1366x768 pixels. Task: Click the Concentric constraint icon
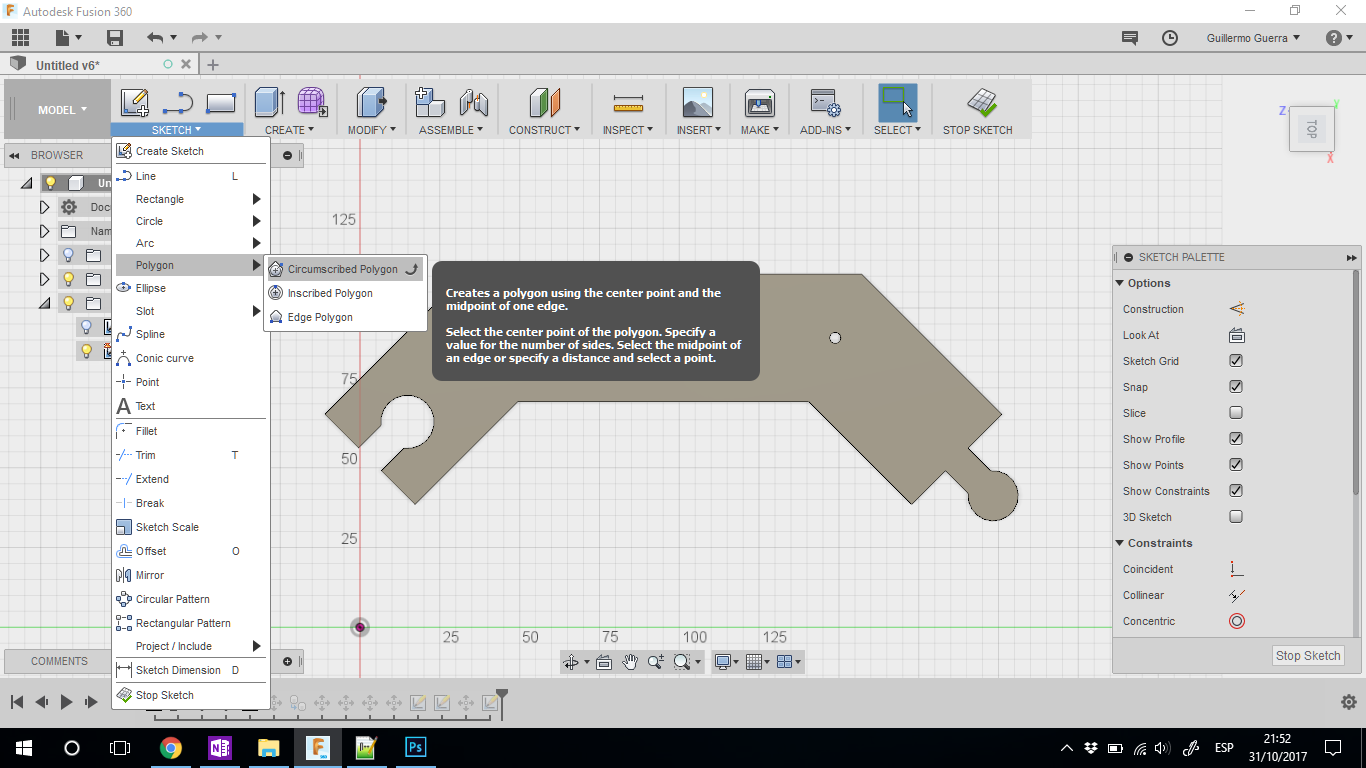1236,621
